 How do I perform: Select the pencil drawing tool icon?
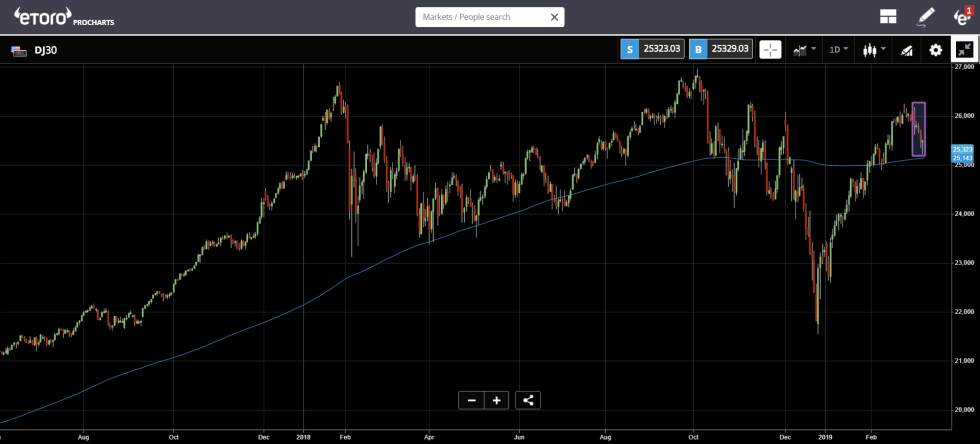925,16
